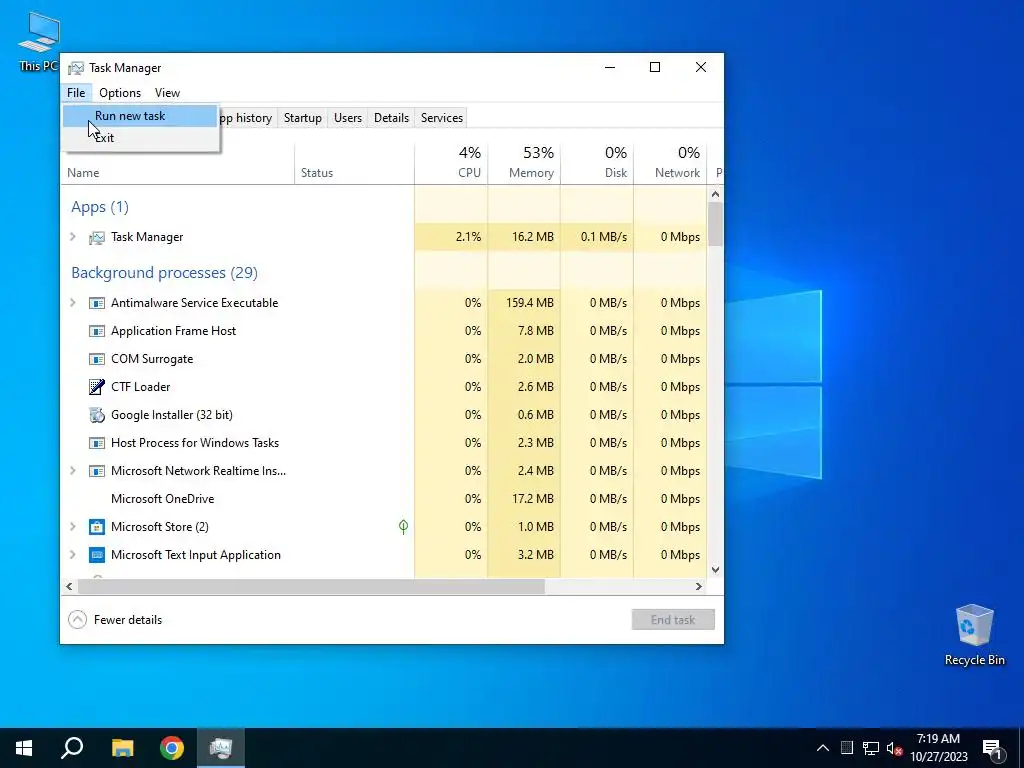Sort processes by CPU usage column
Viewport: 1024px width, 768px height.
(x=451, y=163)
